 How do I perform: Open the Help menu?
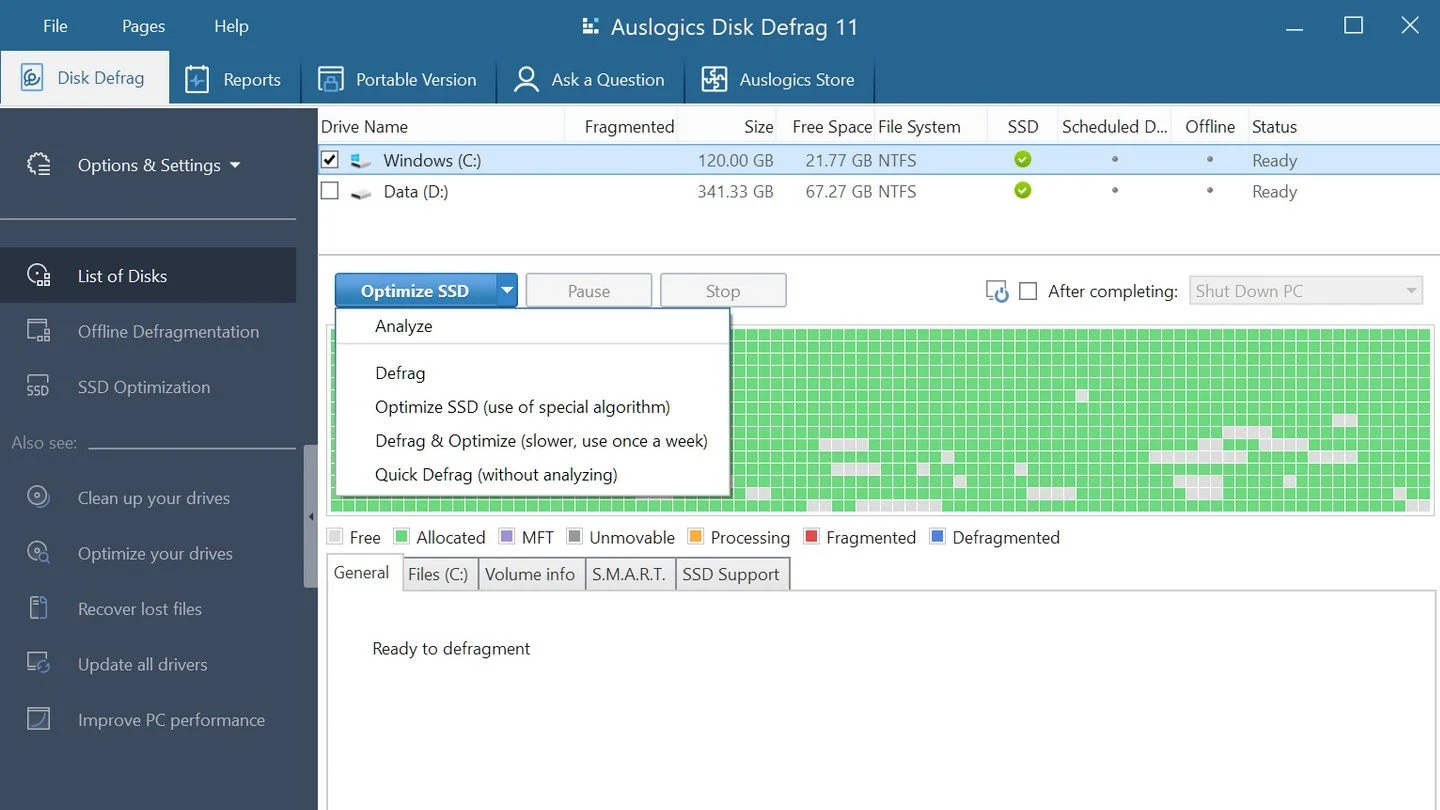point(231,26)
